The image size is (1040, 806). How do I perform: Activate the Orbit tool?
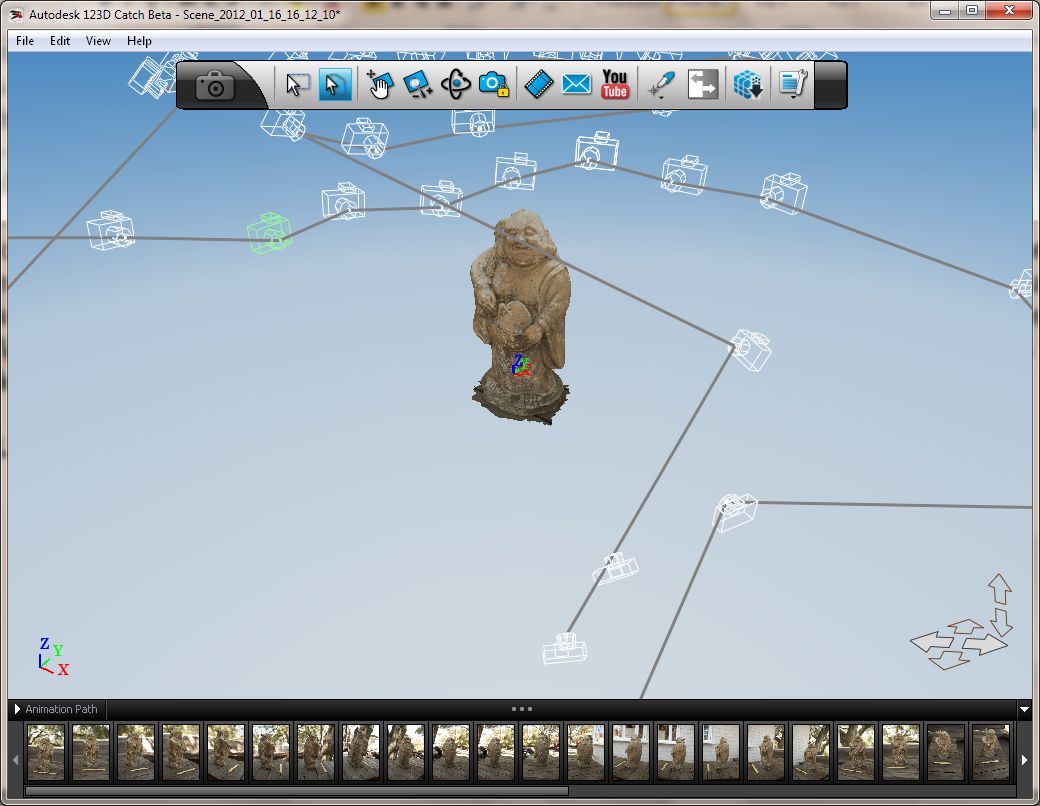pos(456,85)
